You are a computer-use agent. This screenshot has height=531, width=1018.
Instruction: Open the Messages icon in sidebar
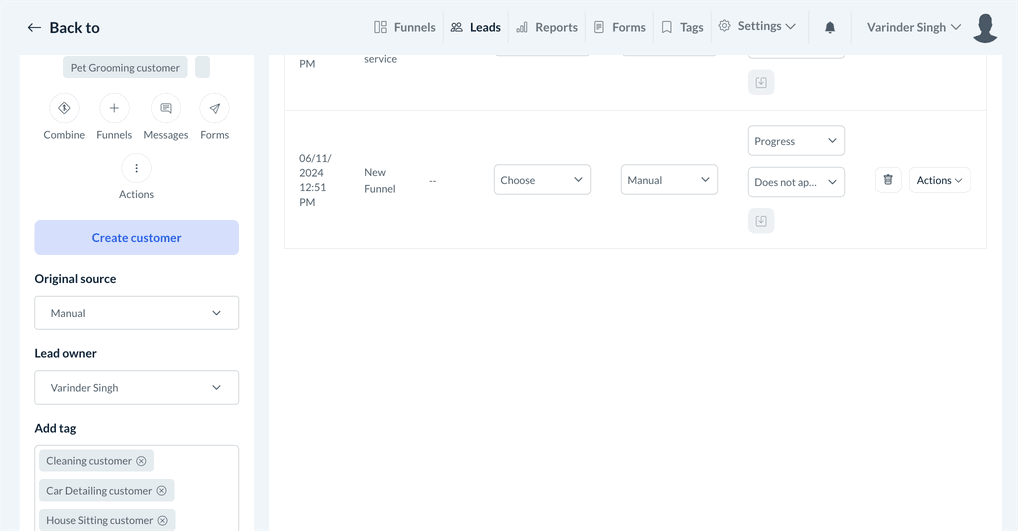[x=166, y=108]
